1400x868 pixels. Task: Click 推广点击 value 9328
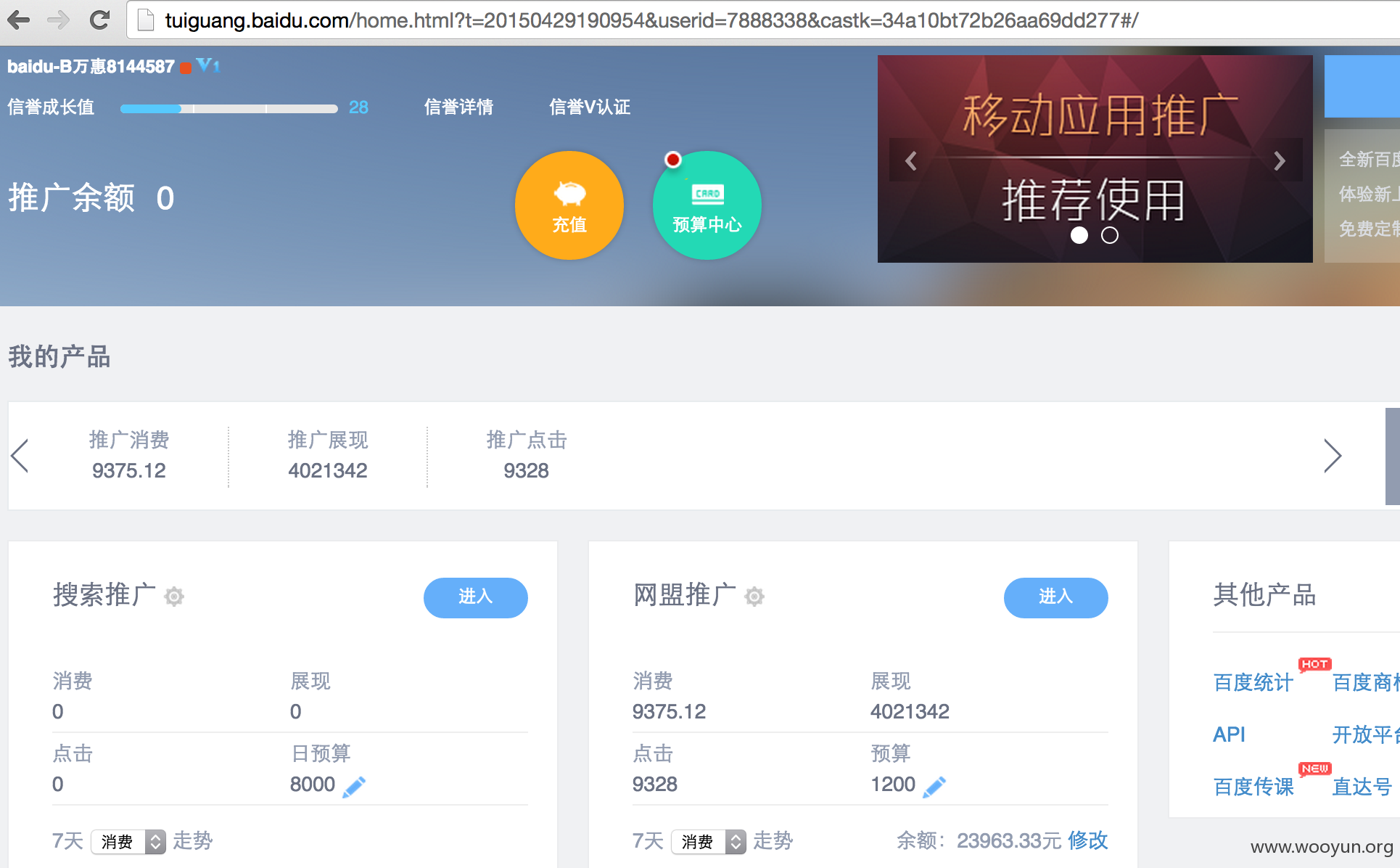point(527,470)
